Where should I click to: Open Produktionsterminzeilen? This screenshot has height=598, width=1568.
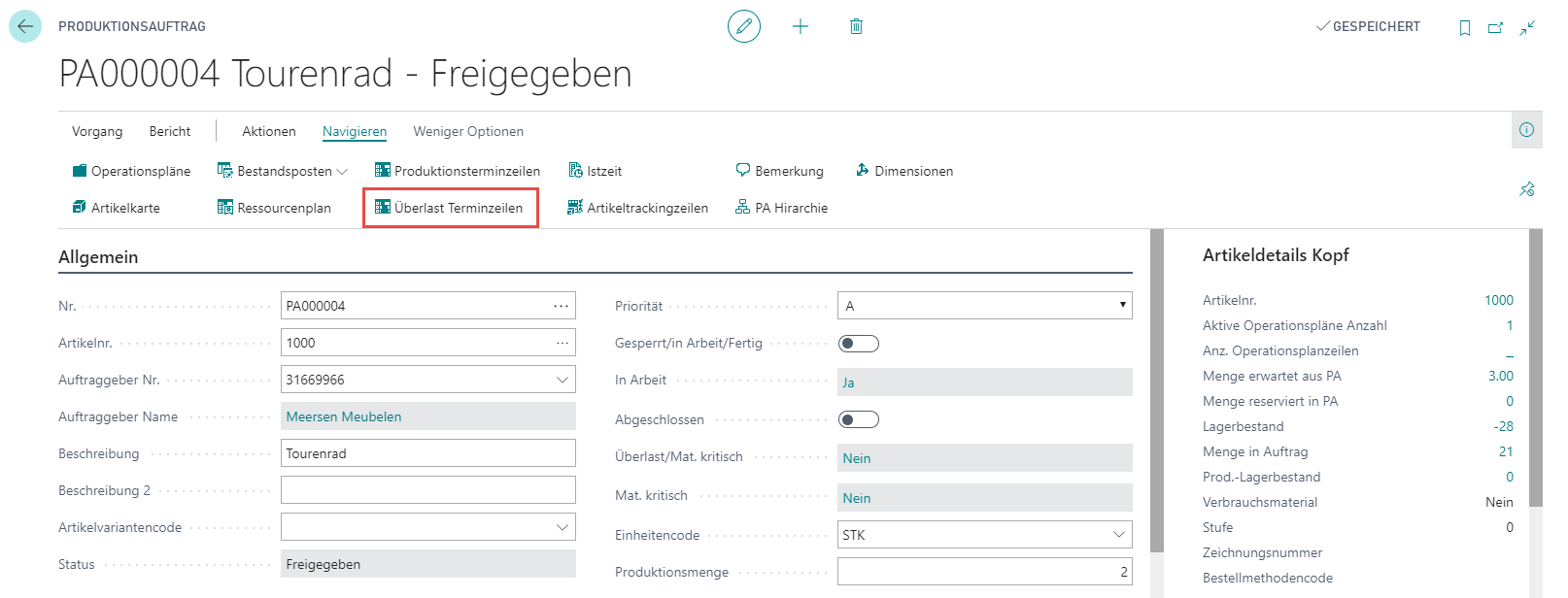click(457, 171)
